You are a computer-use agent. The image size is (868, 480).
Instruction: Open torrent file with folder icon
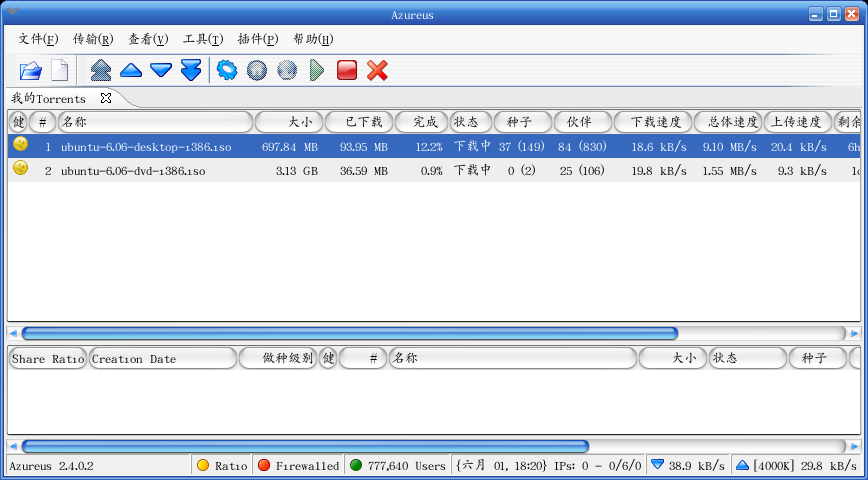(30, 70)
